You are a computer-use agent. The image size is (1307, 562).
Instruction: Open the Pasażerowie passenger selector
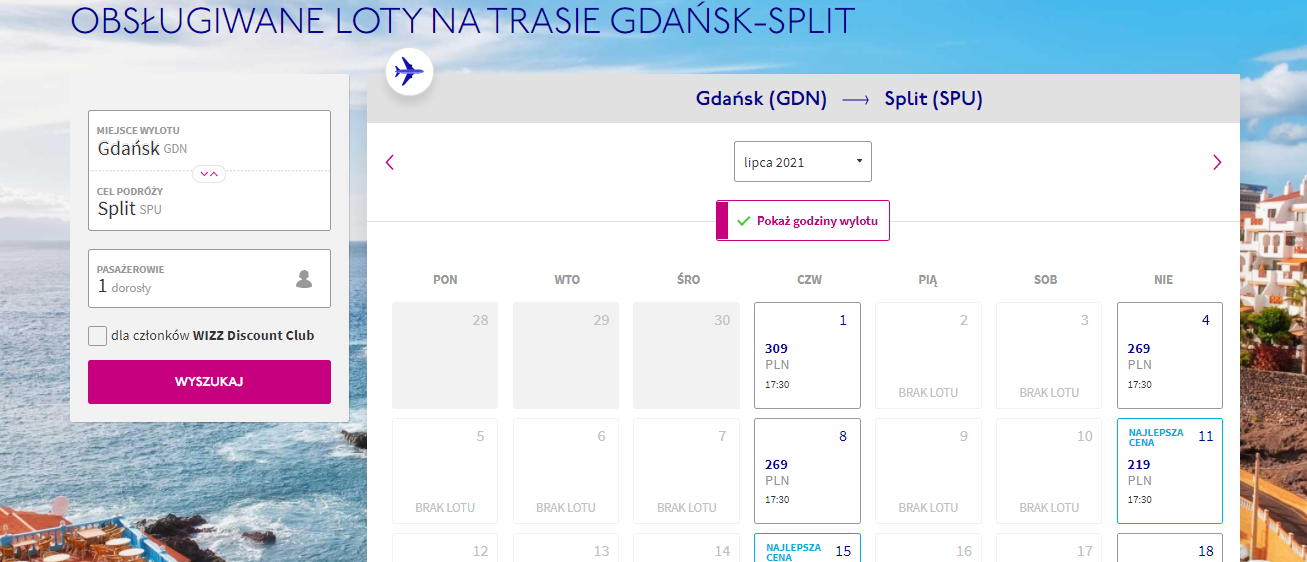click(209, 279)
